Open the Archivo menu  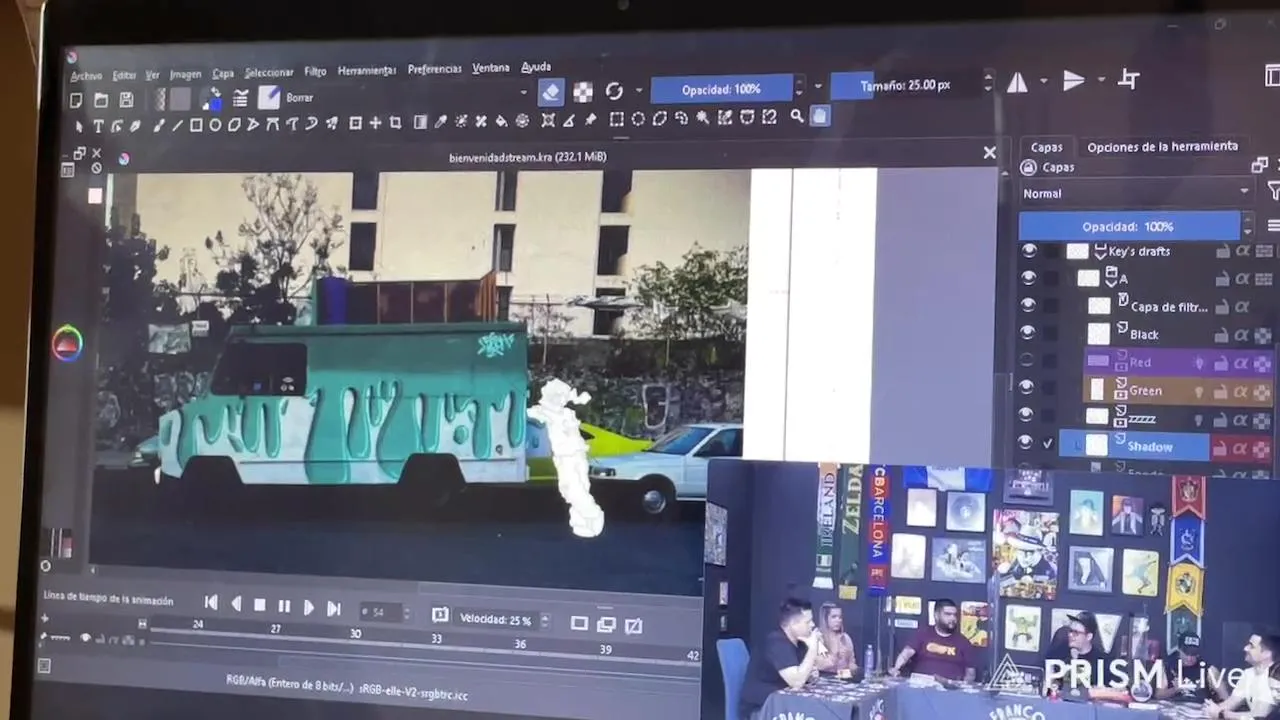click(86, 76)
